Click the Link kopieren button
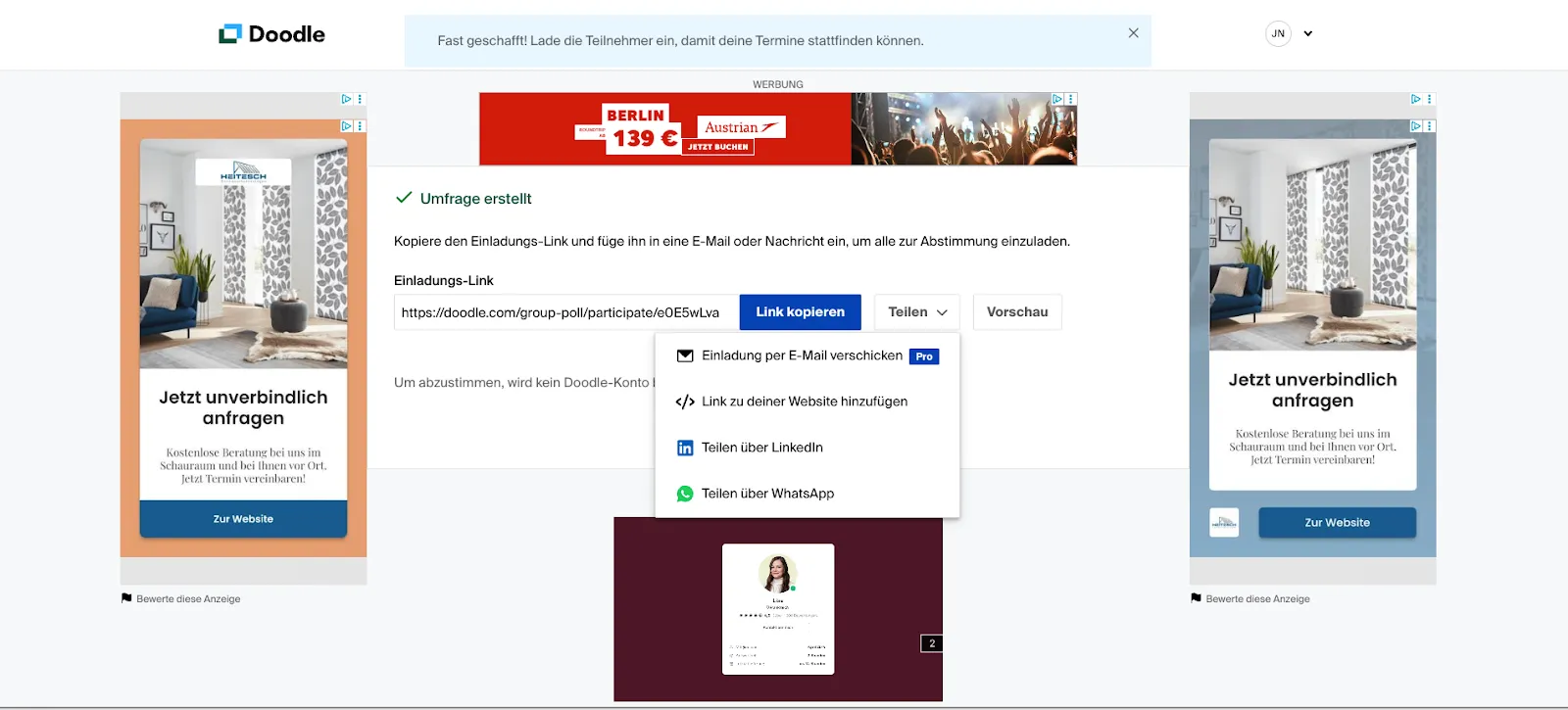1568x710 pixels. pos(800,312)
